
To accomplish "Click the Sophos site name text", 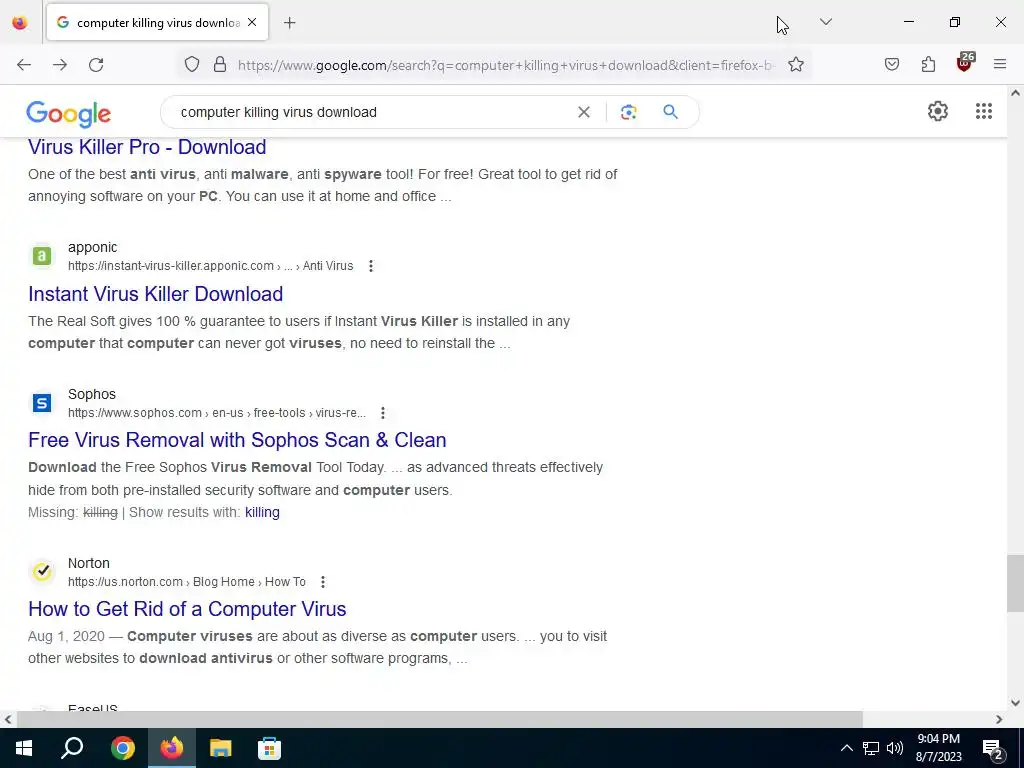I will [x=91, y=394].
